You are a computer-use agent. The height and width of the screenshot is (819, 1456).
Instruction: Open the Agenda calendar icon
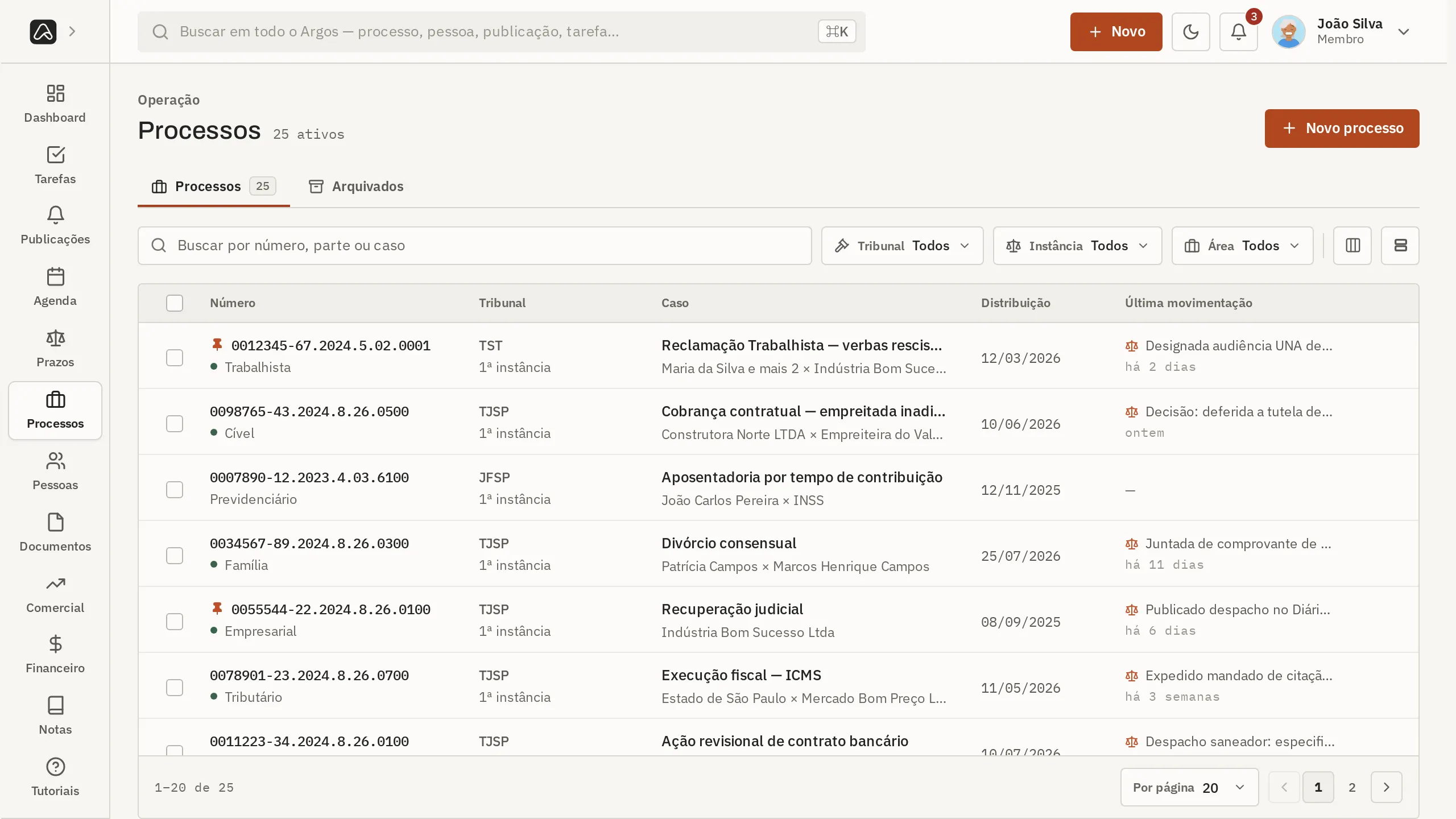[55, 276]
